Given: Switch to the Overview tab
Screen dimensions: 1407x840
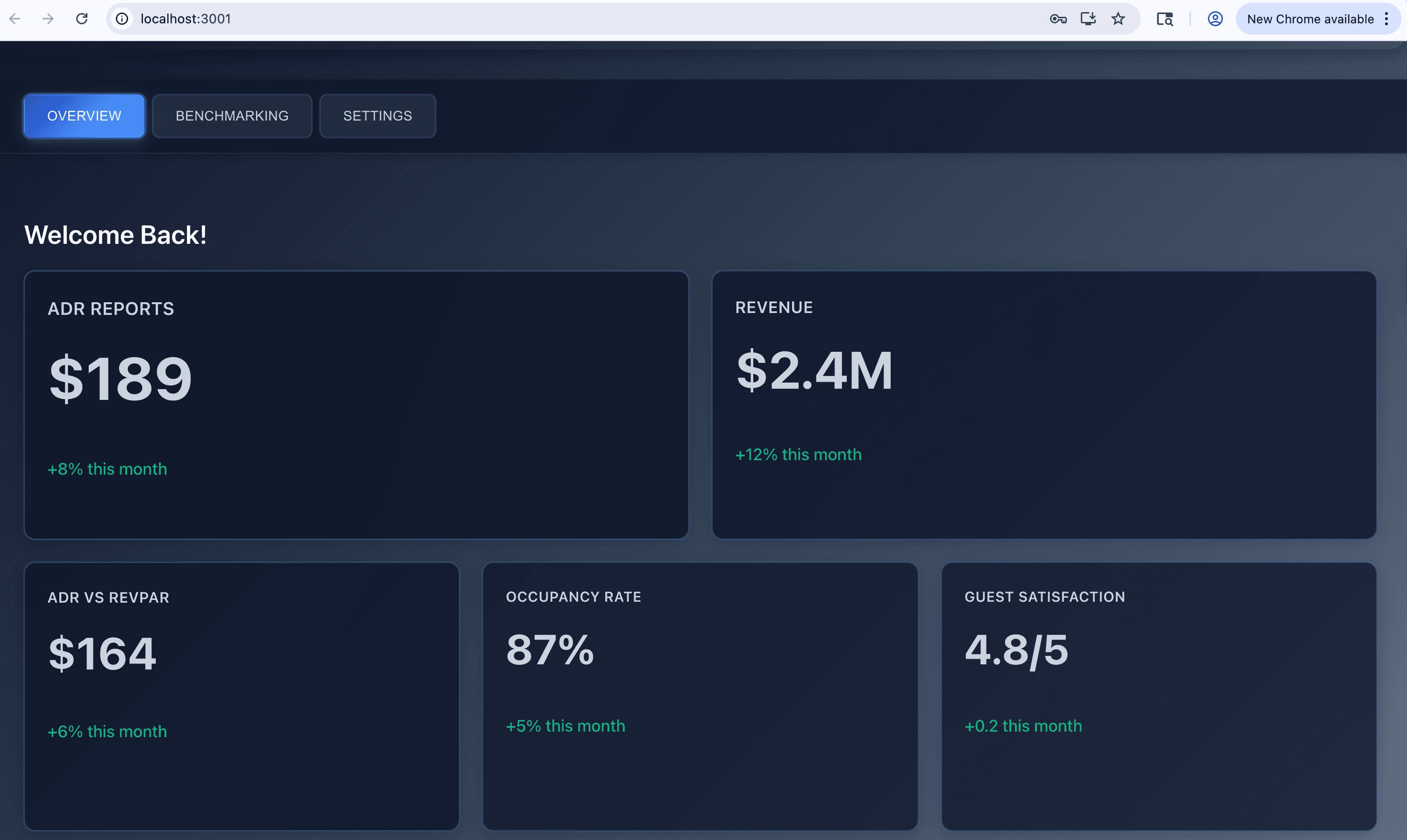Looking at the screenshot, I should click(x=84, y=115).
